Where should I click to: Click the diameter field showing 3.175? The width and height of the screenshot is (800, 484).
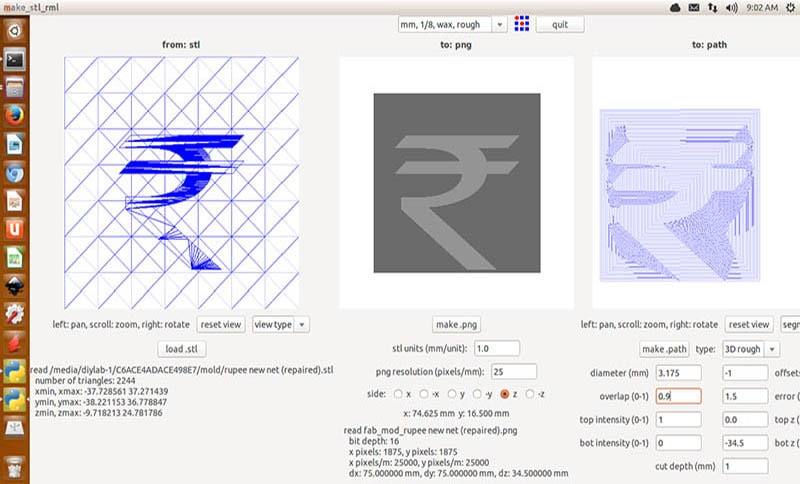[679, 373]
